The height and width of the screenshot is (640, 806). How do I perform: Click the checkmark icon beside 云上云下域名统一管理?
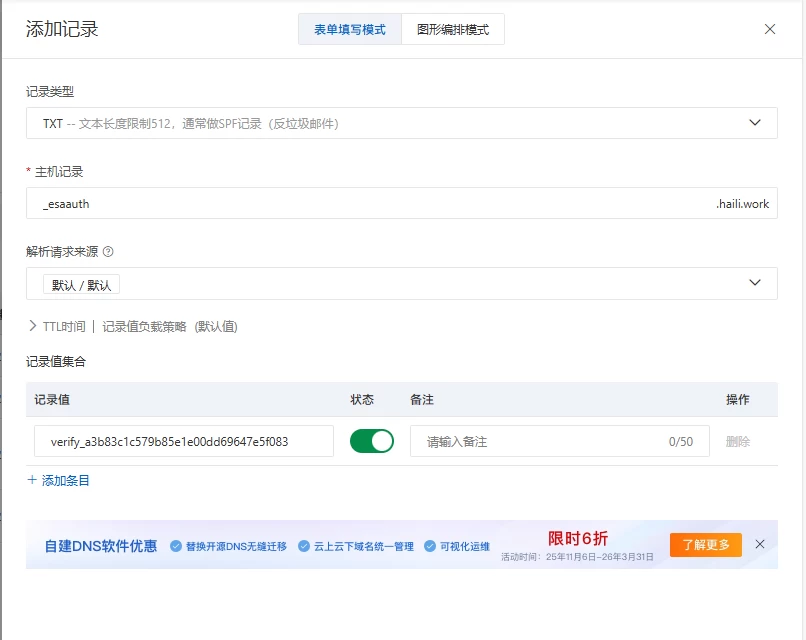(305, 547)
